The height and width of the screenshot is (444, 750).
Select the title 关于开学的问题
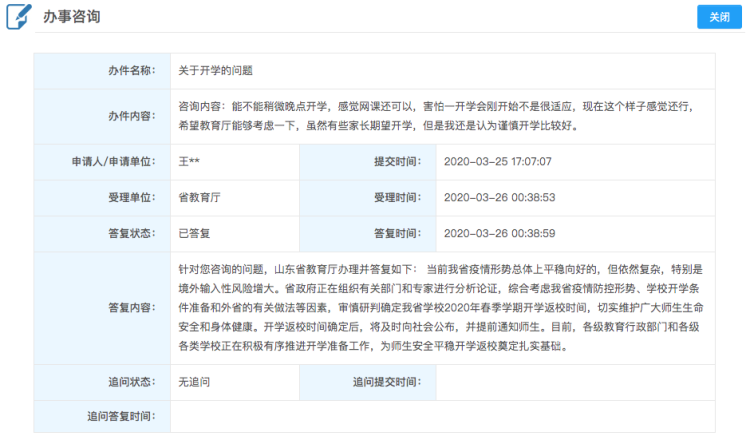pos(215,71)
